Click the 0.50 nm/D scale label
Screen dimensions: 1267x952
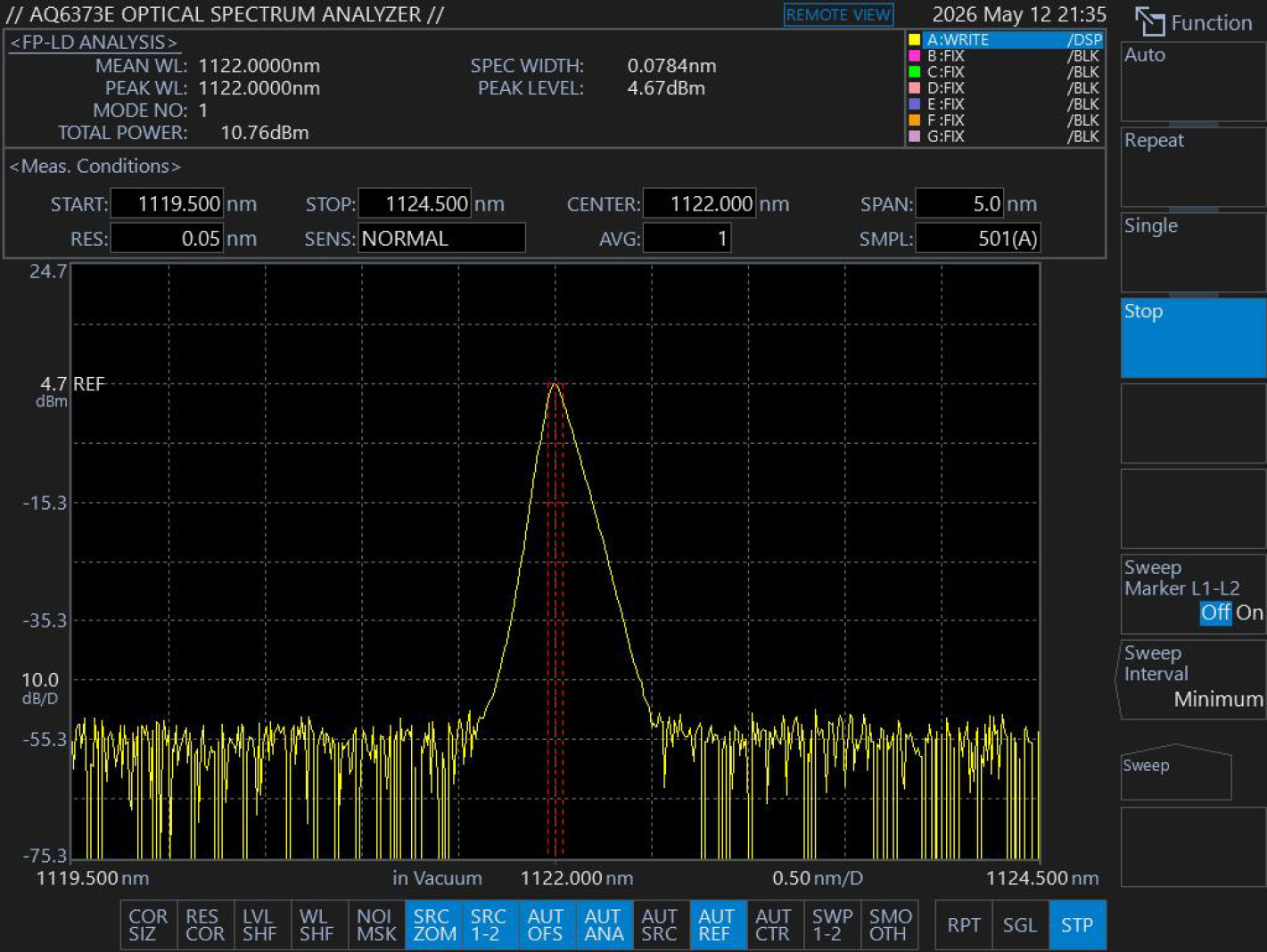[818, 878]
